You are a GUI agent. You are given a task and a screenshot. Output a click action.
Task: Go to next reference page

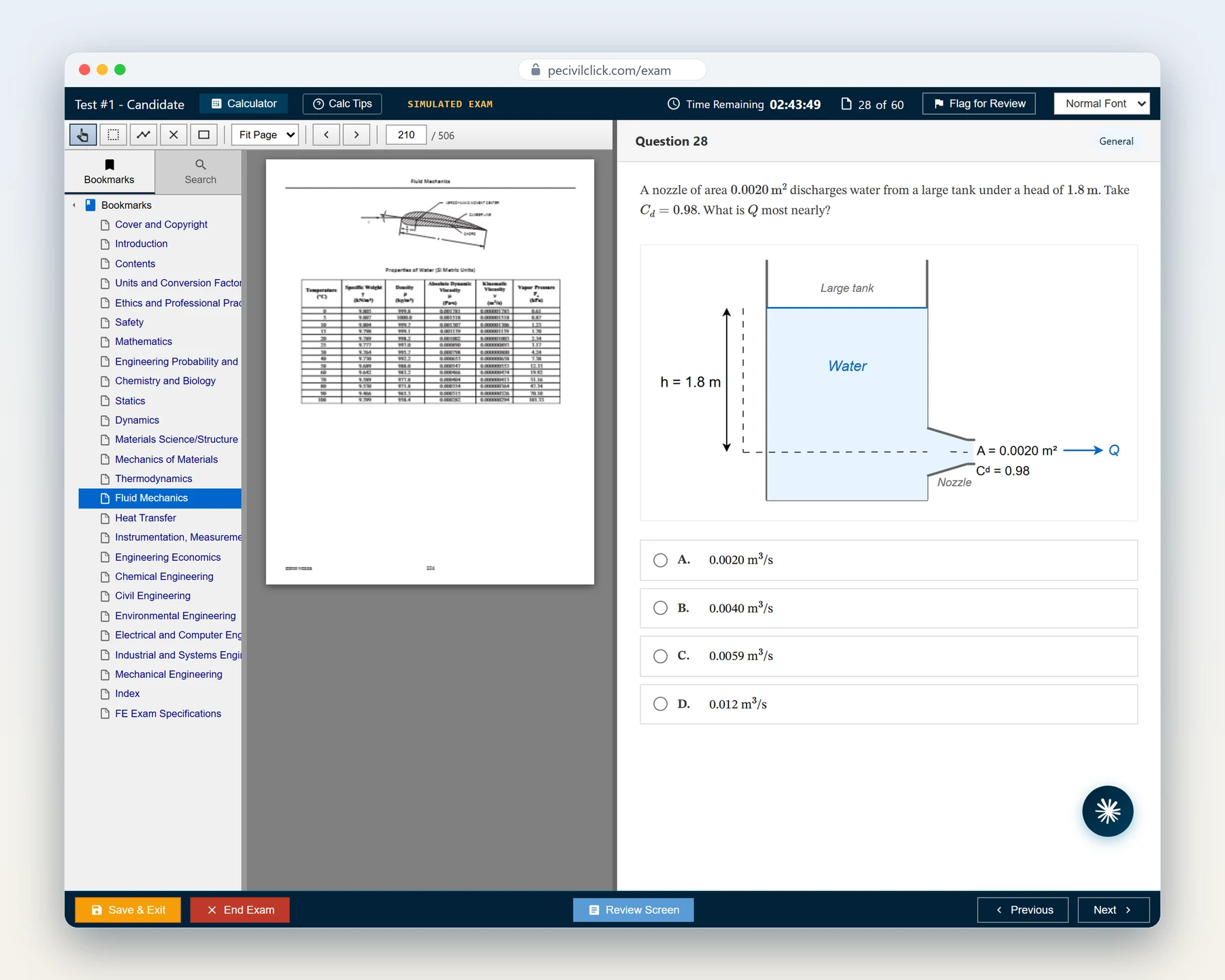[x=357, y=135]
